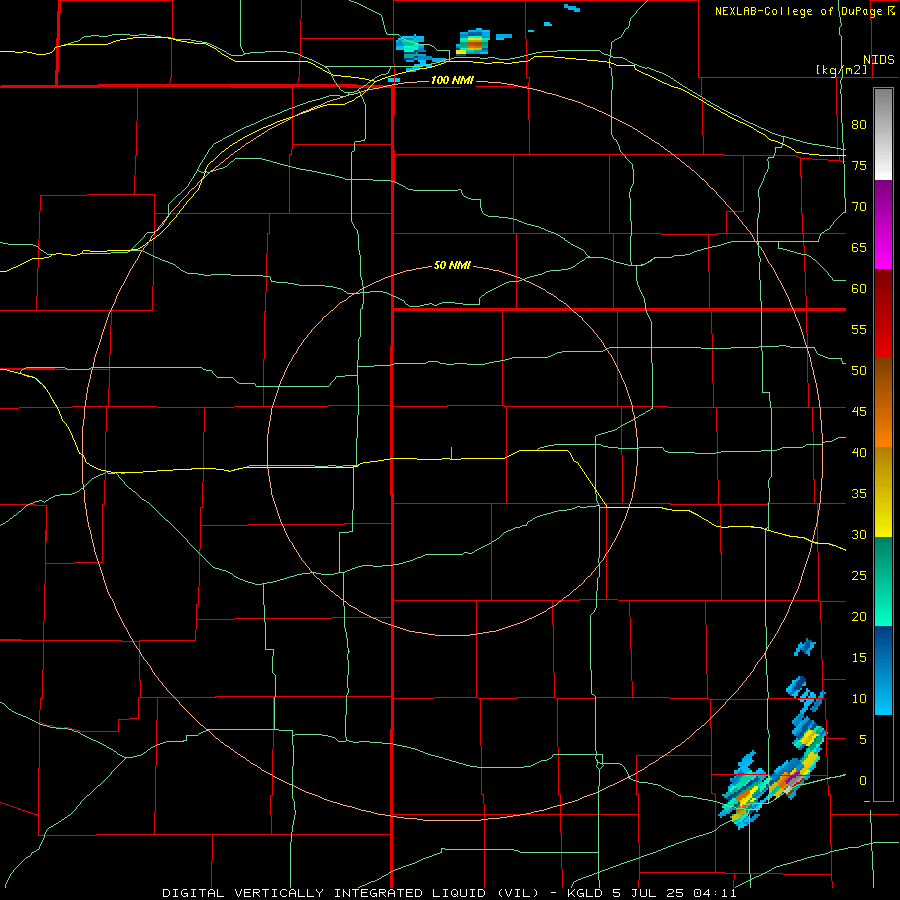Click the small blue echo above southeast storms

point(805,647)
